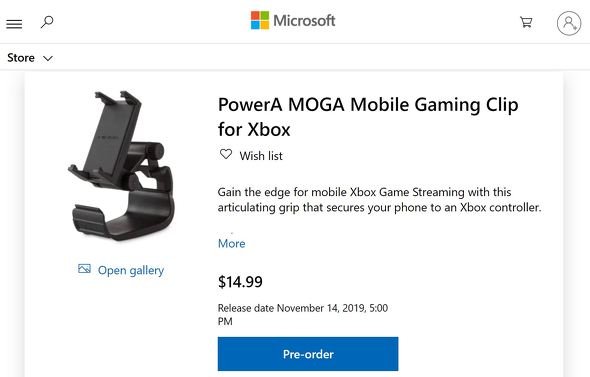This screenshot has height=377, width=590.
Task: Open the account sign-in profile icon
Action: pos(569,23)
